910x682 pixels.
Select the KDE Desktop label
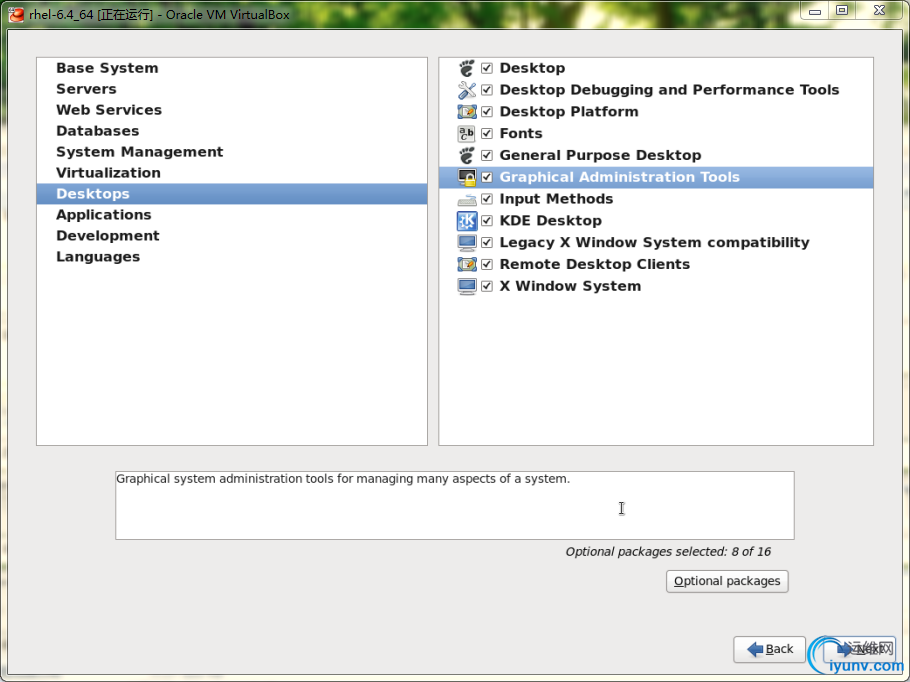pyautogui.click(x=550, y=221)
